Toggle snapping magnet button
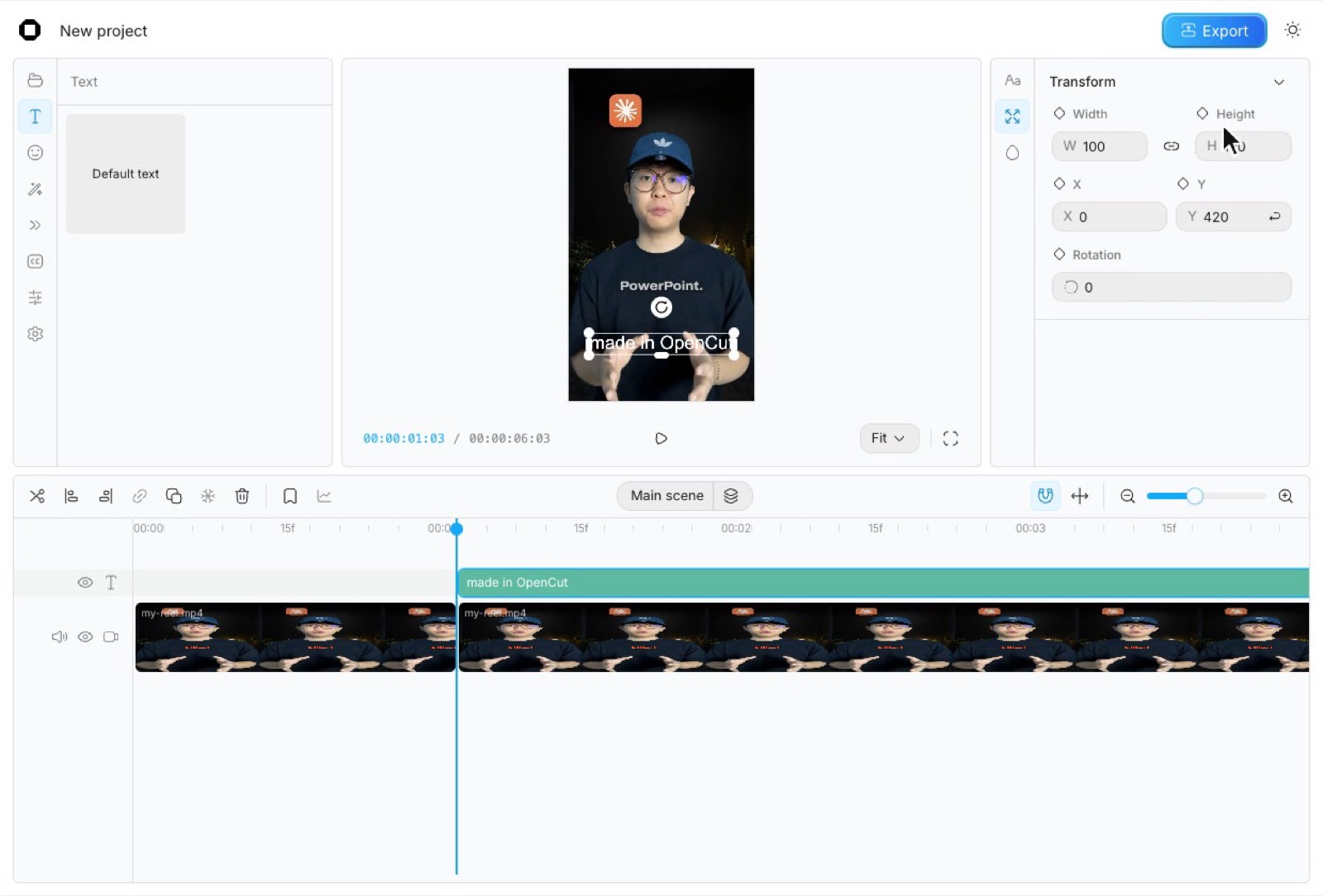 [x=1045, y=496]
